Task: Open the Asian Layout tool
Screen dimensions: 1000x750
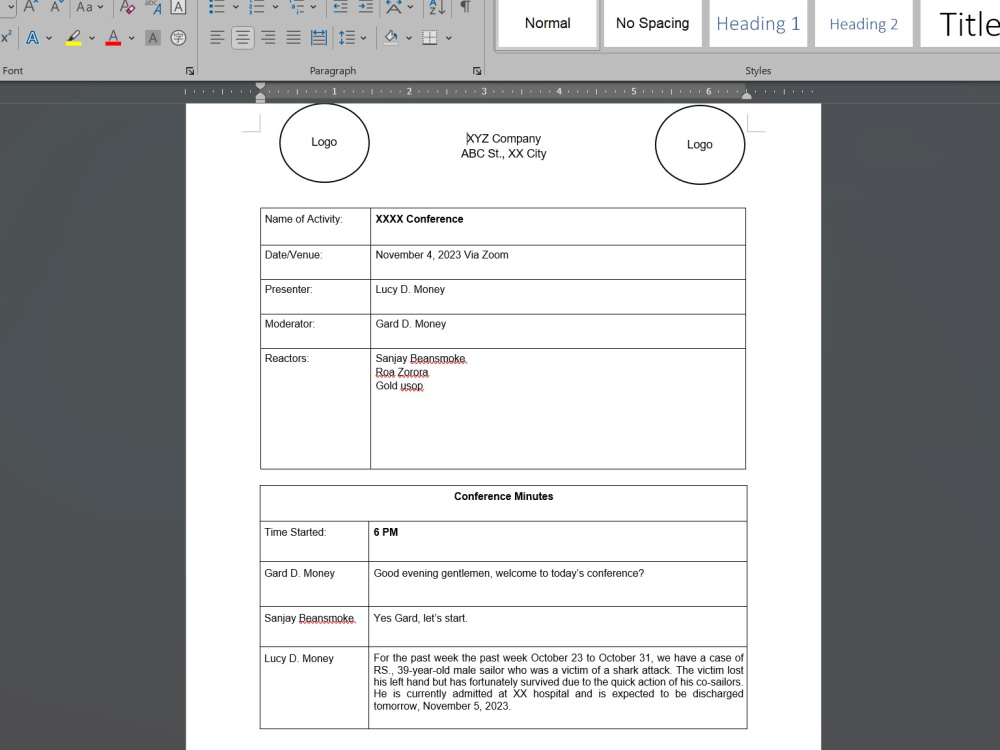Action: point(394,7)
